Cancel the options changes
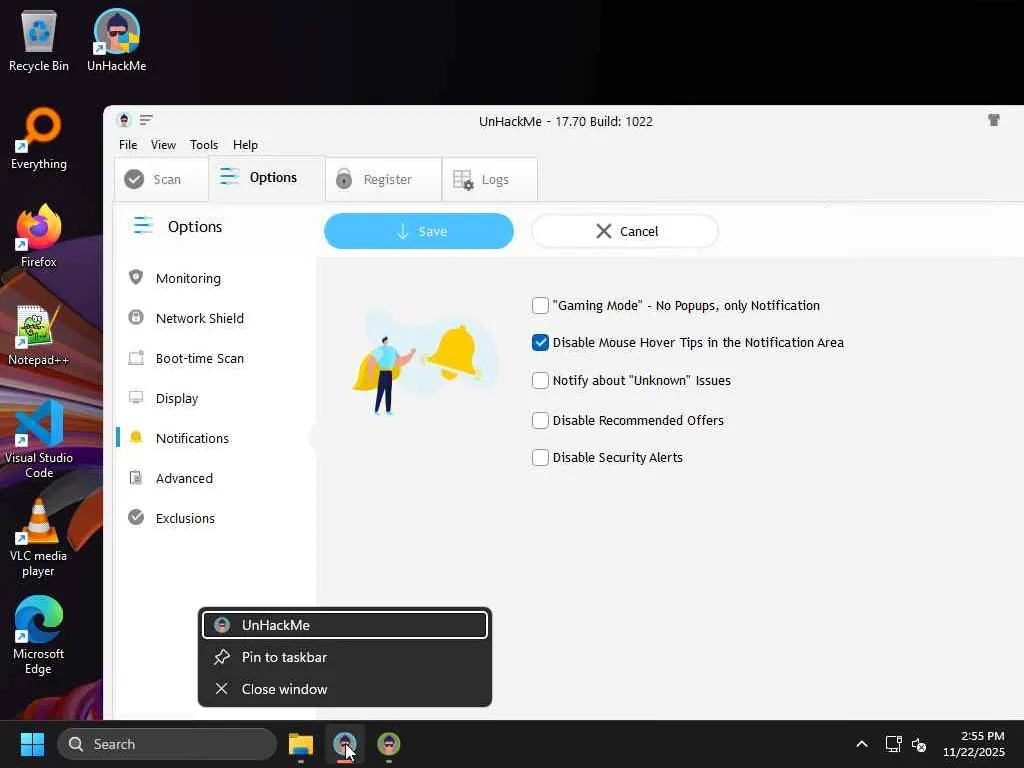Viewport: 1024px width, 768px height. tap(625, 231)
